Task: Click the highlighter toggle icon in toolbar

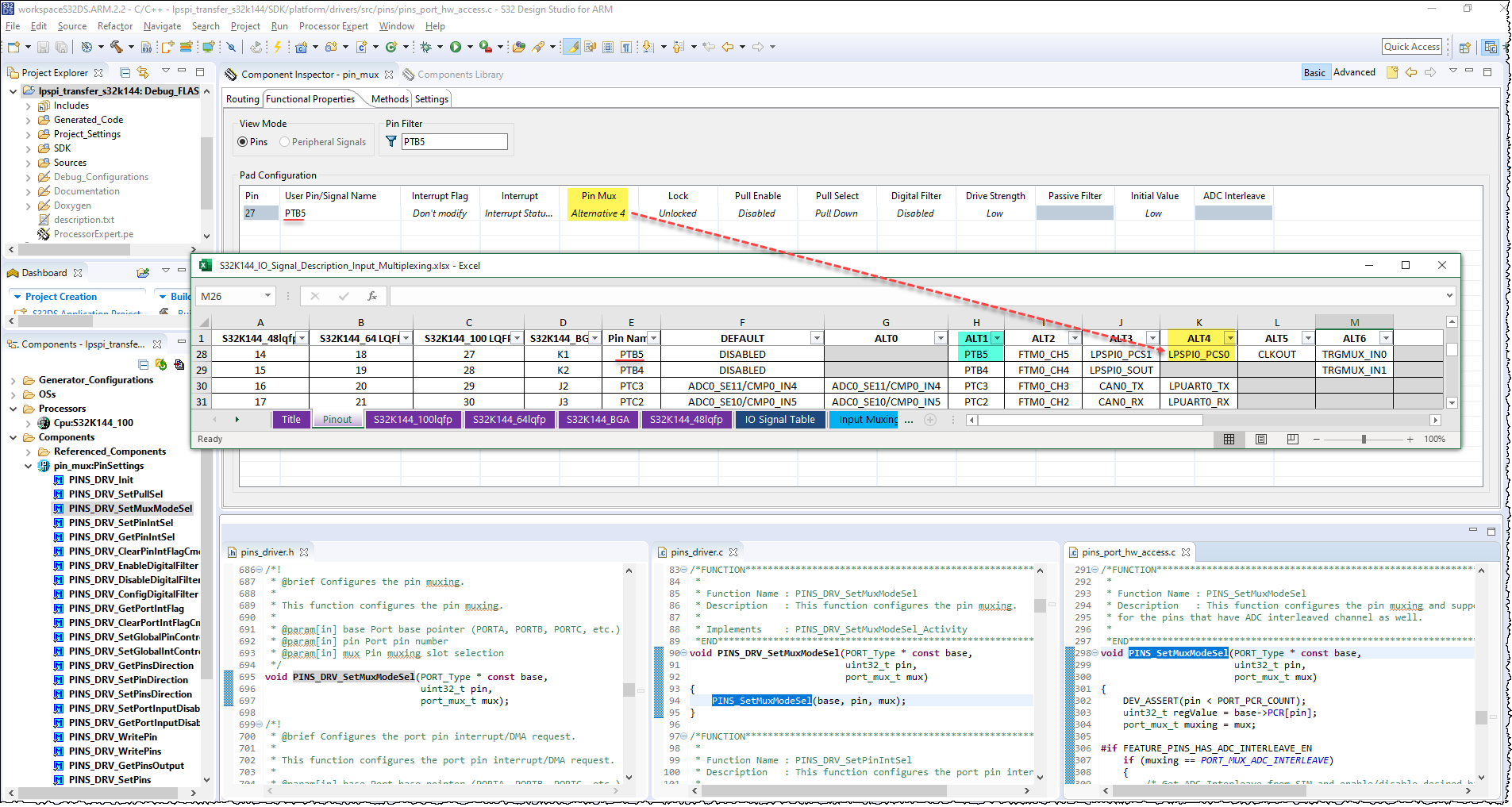Action: (571, 47)
